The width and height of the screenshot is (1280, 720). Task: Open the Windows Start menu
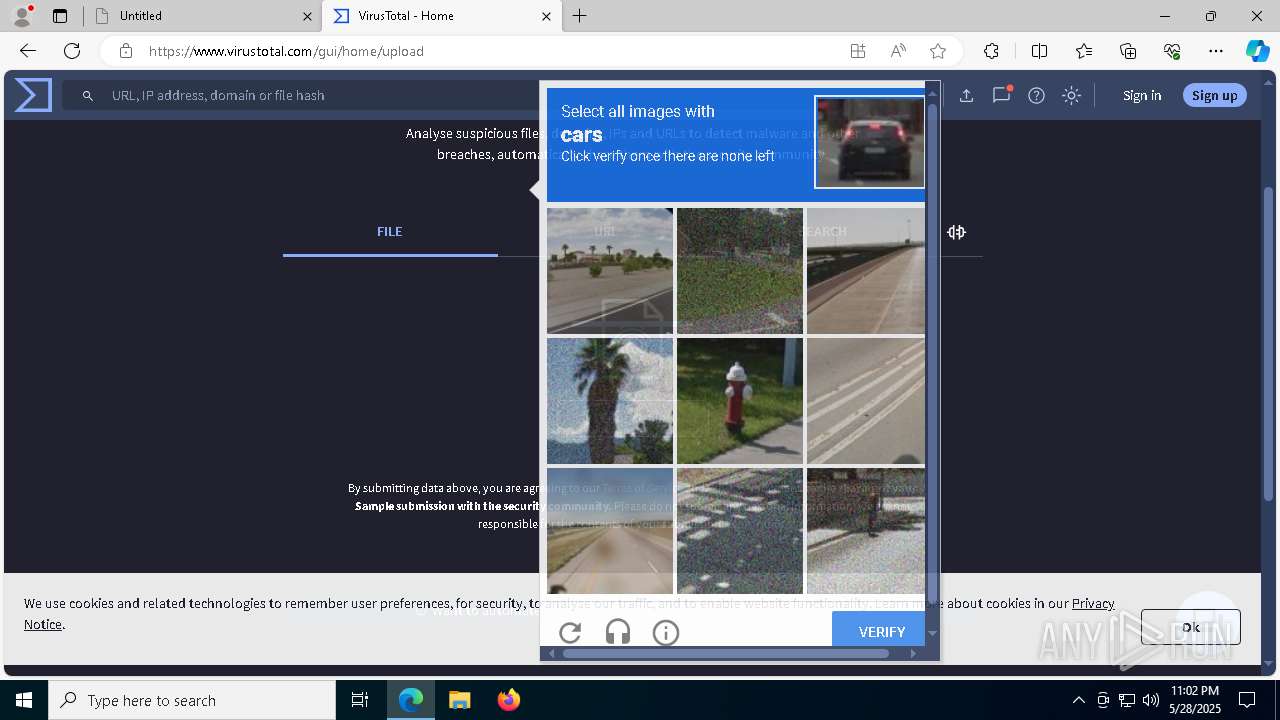click(x=24, y=700)
